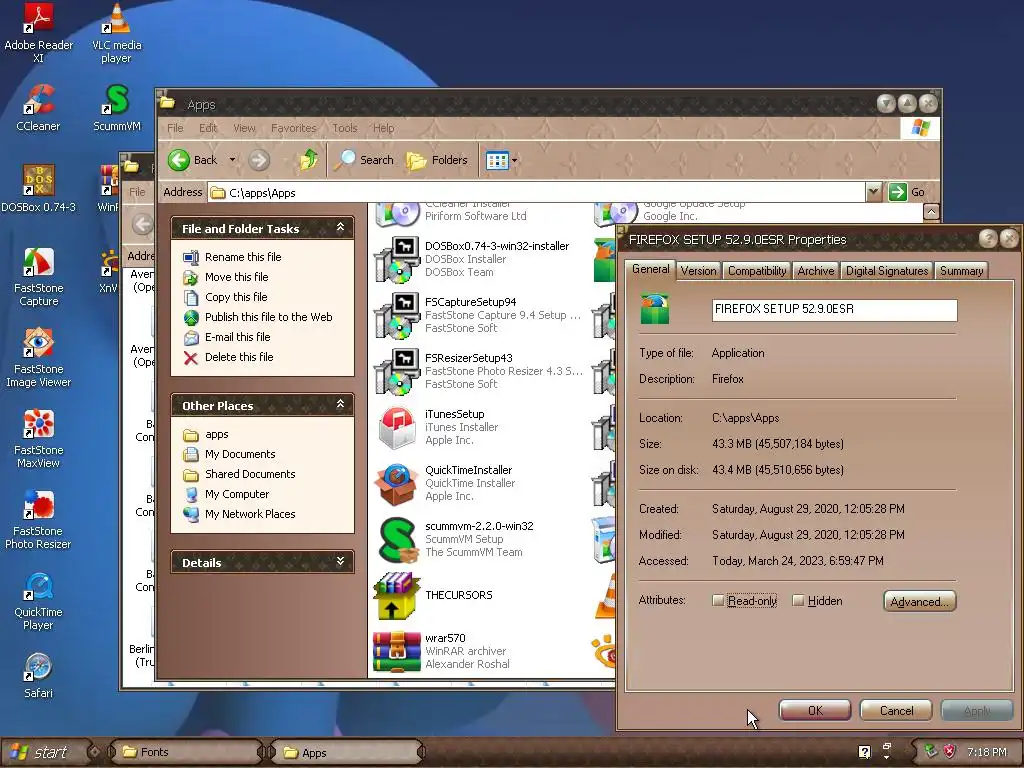Select FSCaptureSetup94 file icon
Viewport: 1024px width, 768px height.
pyautogui.click(x=396, y=315)
